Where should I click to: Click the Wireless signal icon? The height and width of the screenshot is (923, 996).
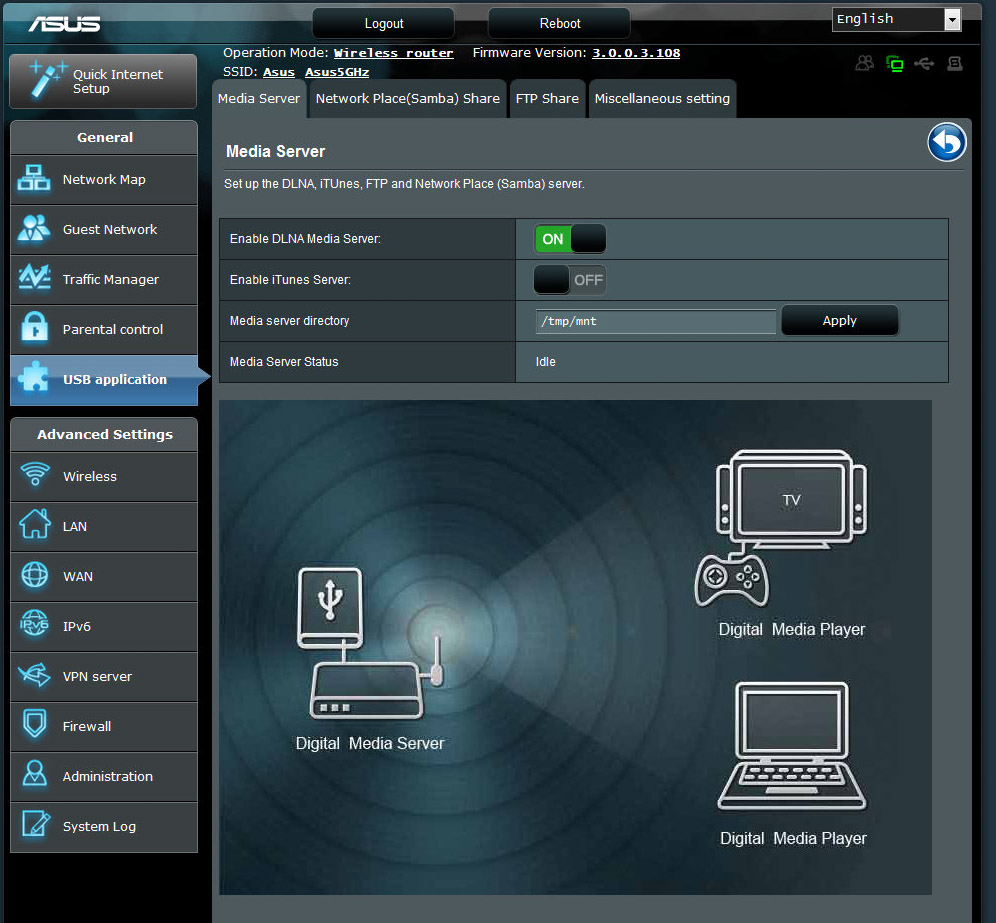coord(35,474)
